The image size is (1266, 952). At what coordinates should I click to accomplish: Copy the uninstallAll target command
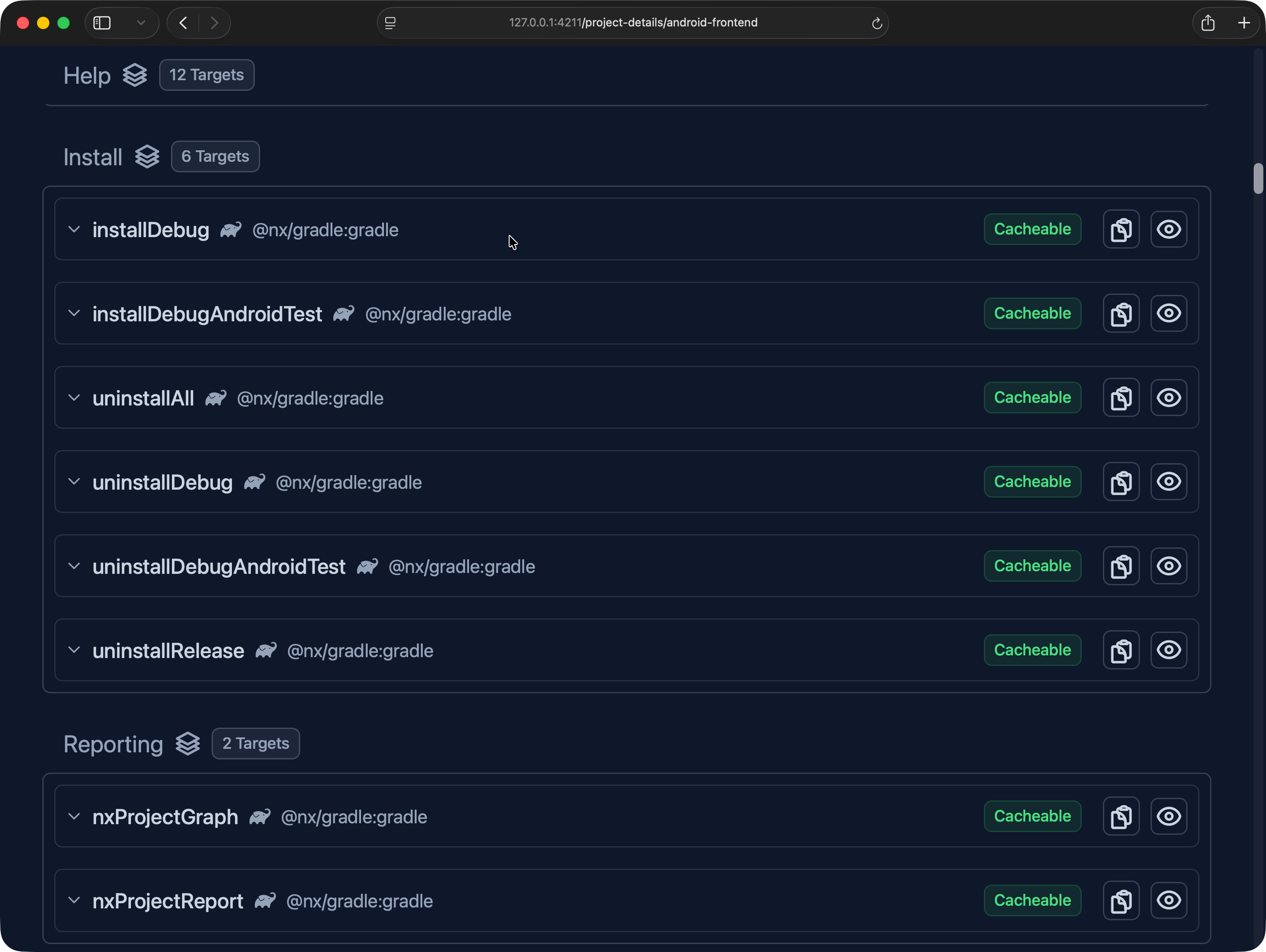coord(1121,398)
